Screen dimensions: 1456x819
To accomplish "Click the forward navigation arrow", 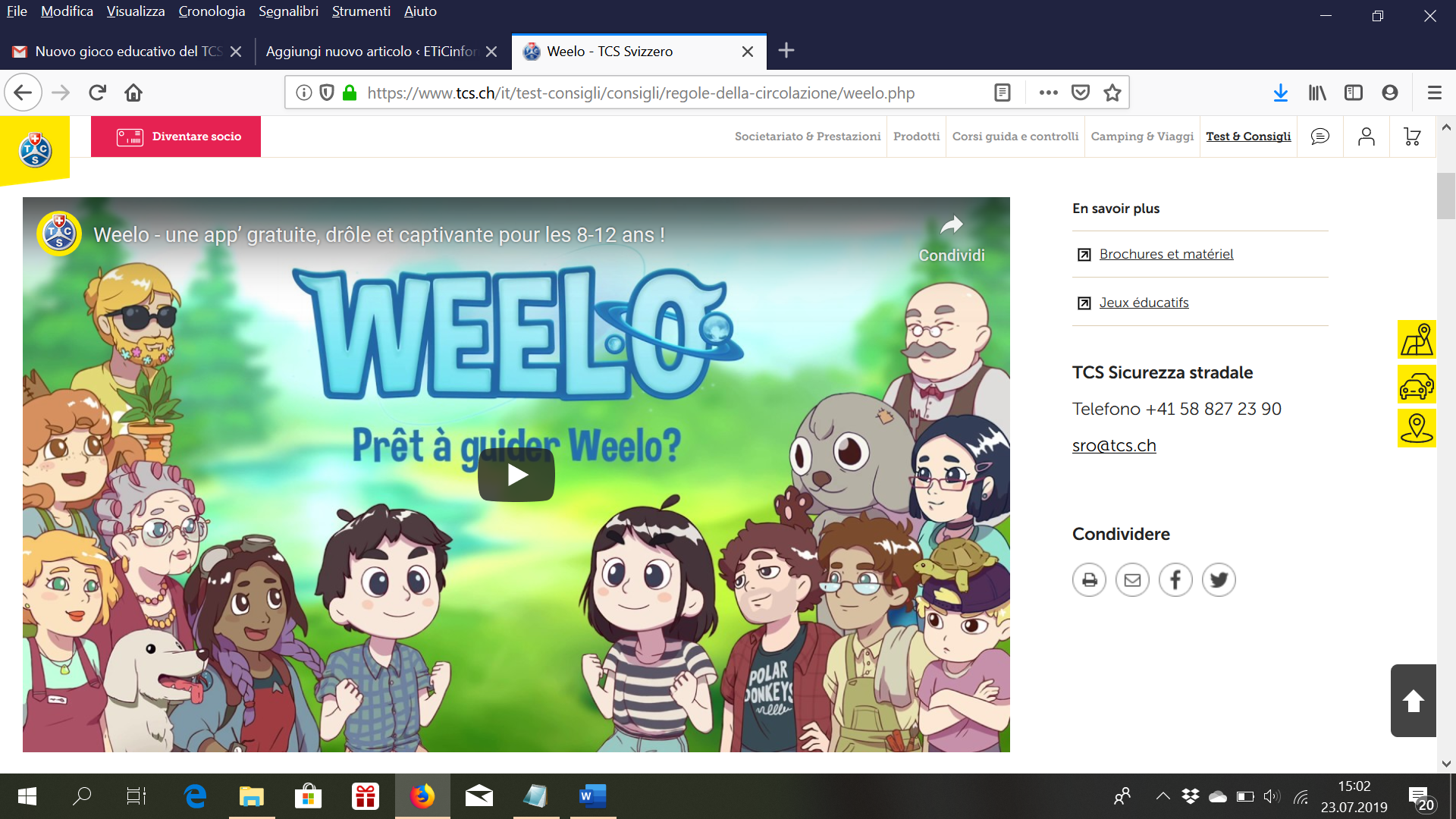I will pyautogui.click(x=61, y=93).
